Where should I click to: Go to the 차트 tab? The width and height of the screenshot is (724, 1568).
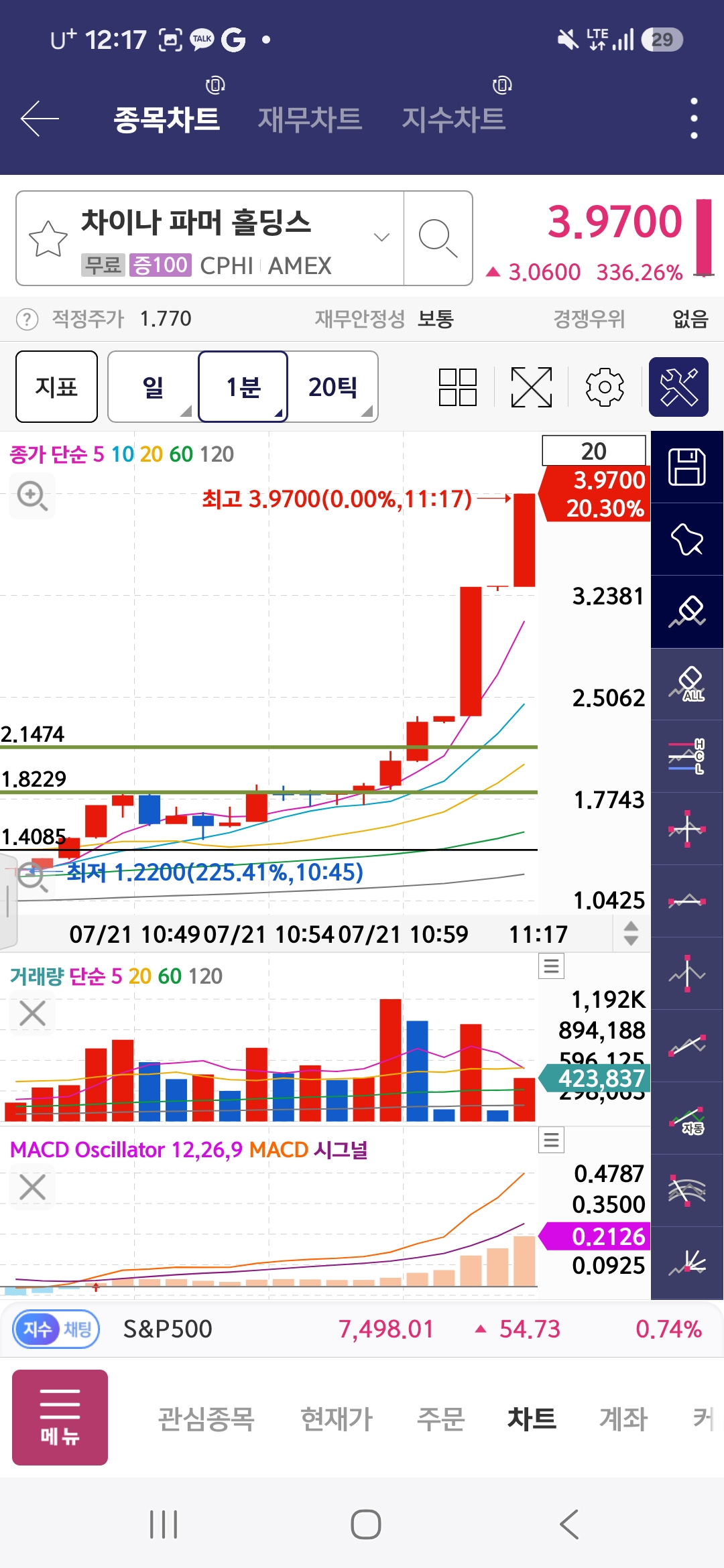pos(532,1419)
